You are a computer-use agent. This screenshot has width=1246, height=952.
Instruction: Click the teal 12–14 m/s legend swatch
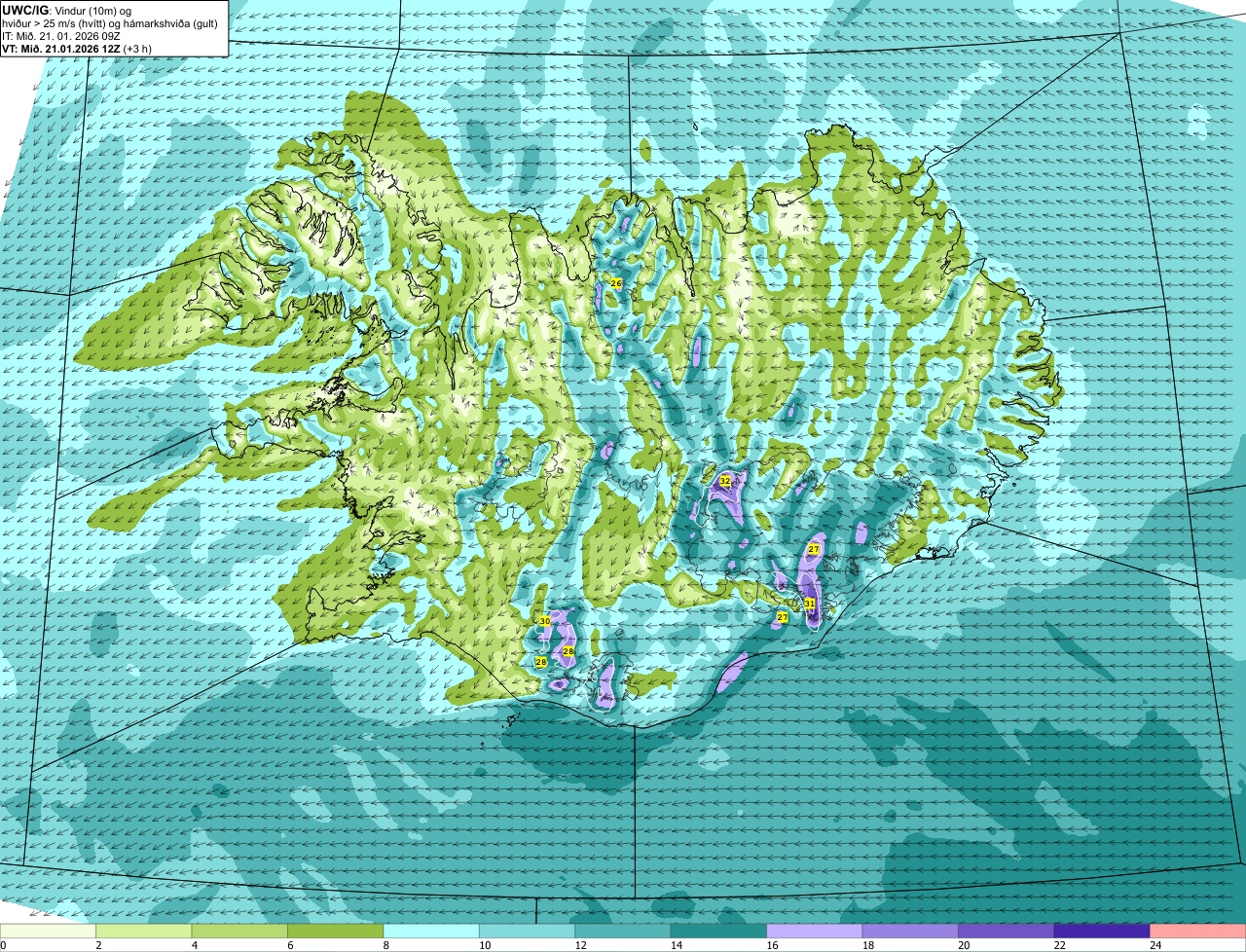(623, 931)
